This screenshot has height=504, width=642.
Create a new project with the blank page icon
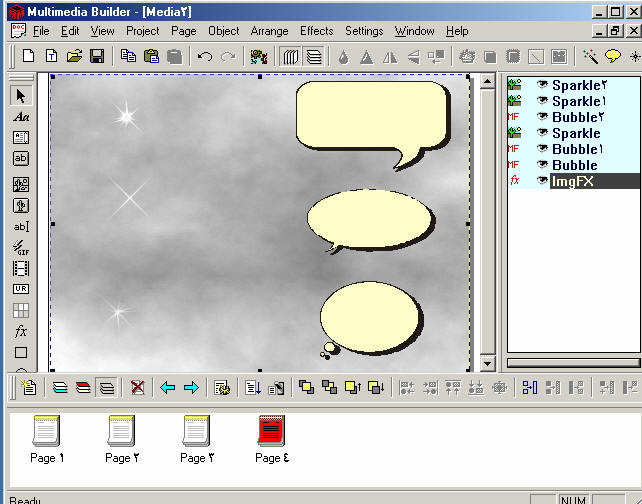[28, 56]
